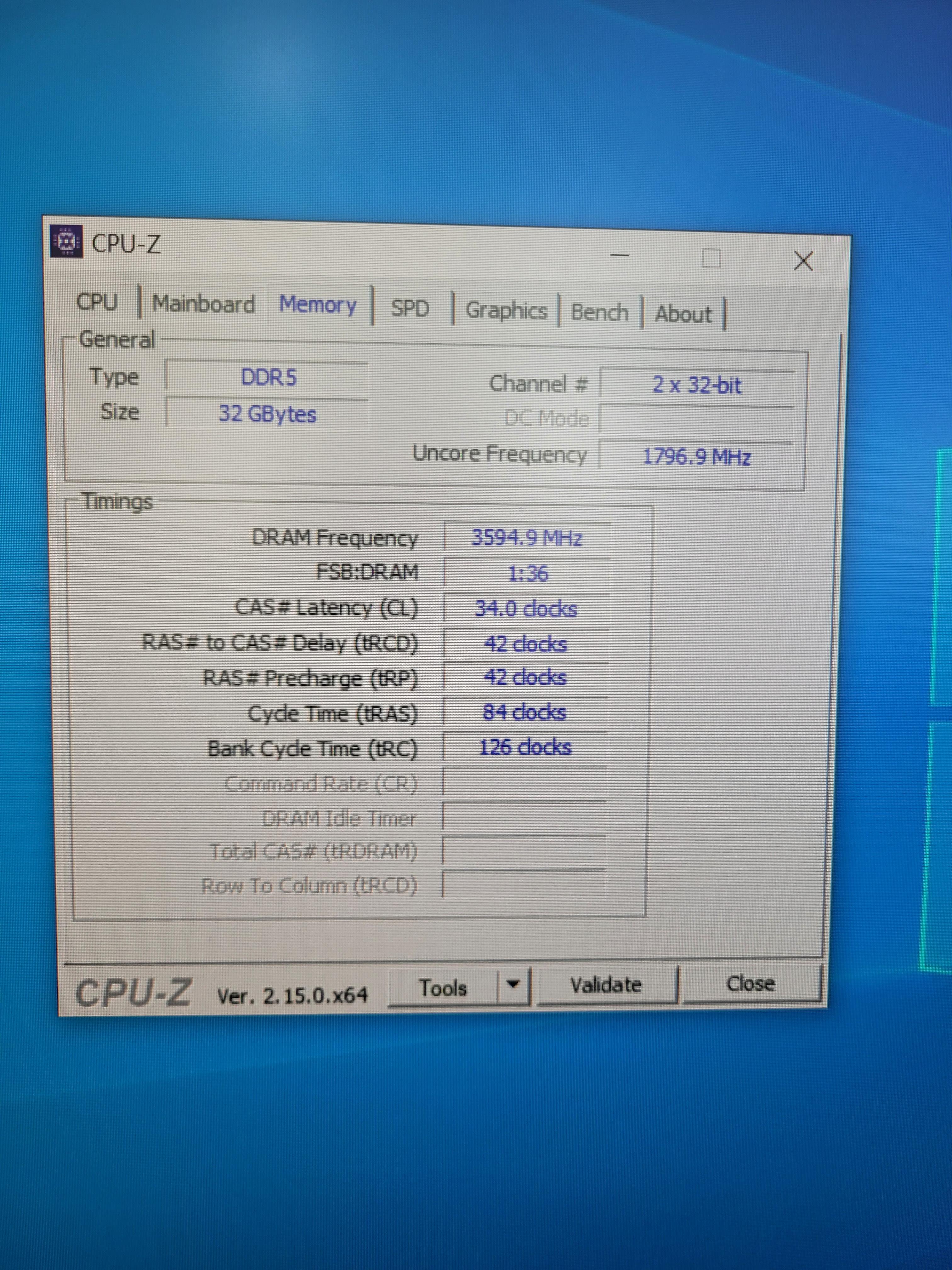This screenshot has width=952, height=1270.
Task: Open the Bench tab
Action: tap(600, 313)
